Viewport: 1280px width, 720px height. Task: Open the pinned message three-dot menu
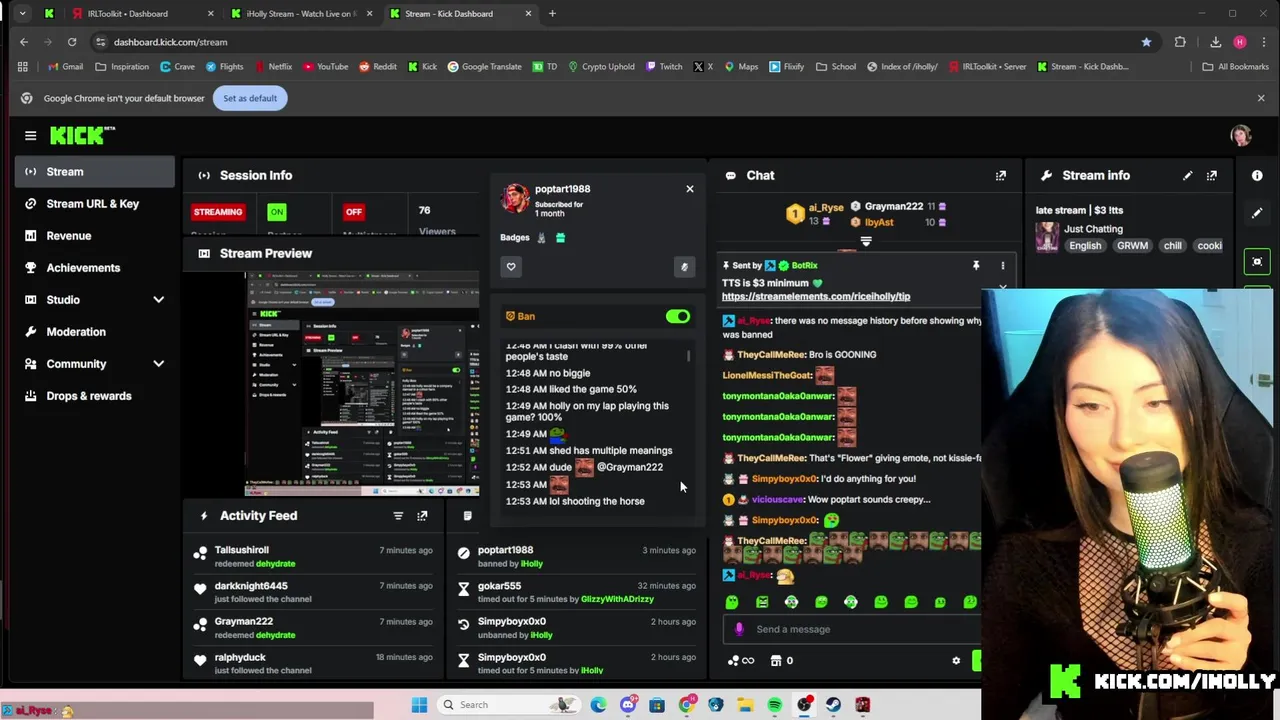click(x=1002, y=266)
